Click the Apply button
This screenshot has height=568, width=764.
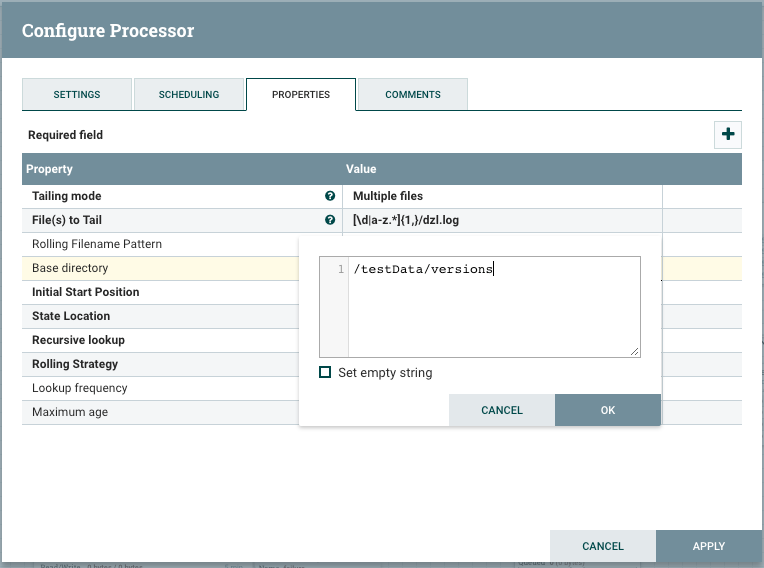(x=709, y=546)
